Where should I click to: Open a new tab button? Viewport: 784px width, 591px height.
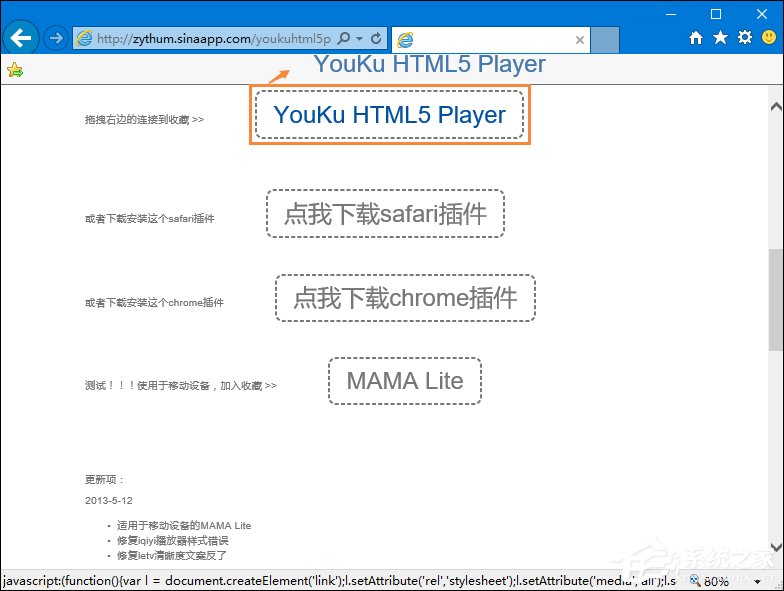pos(605,40)
